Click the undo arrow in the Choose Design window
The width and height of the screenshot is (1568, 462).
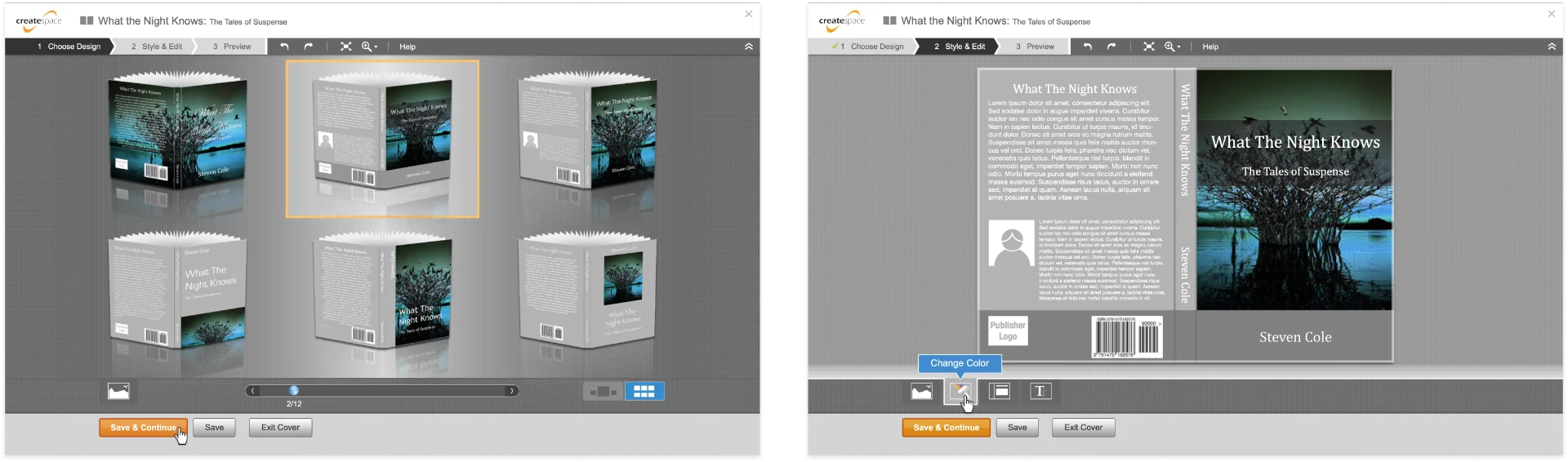[284, 47]
